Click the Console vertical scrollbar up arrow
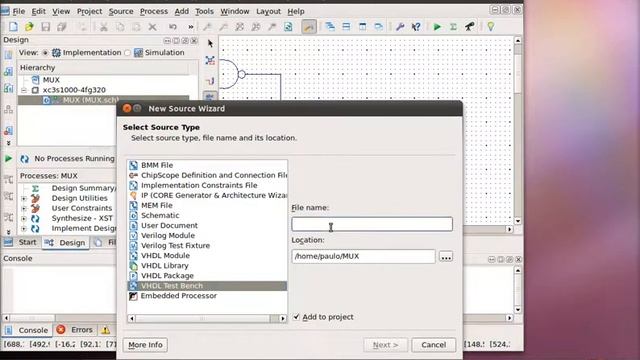640x360 pixels. click(x=518, y=271)
